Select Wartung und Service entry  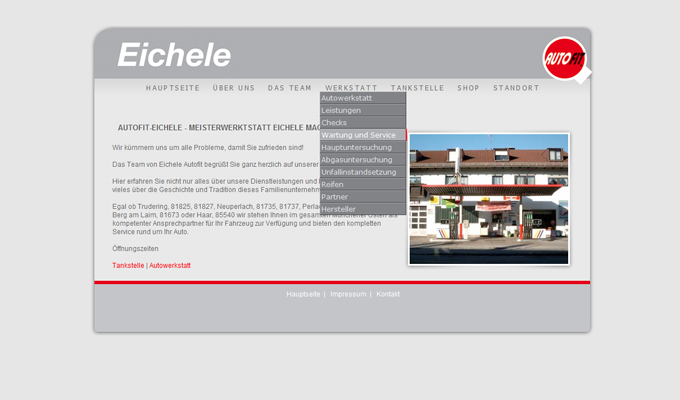coord(363,135)
